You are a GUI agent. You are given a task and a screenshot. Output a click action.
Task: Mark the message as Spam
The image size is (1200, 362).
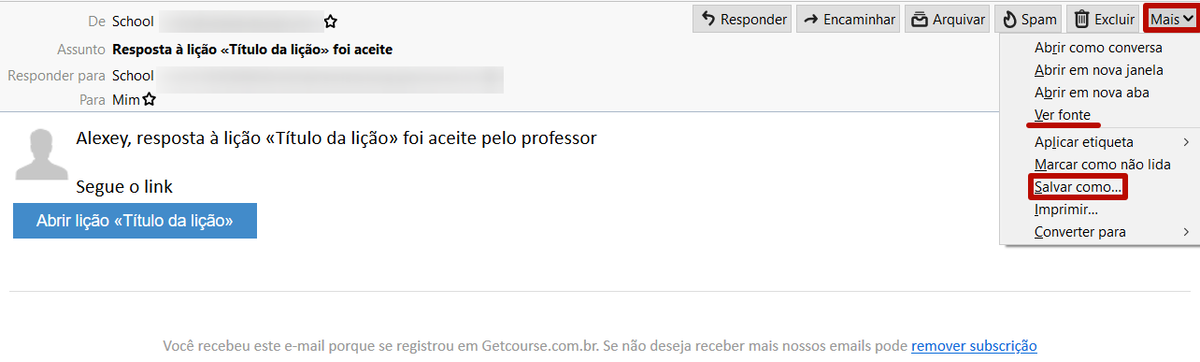pos(1029,19)
